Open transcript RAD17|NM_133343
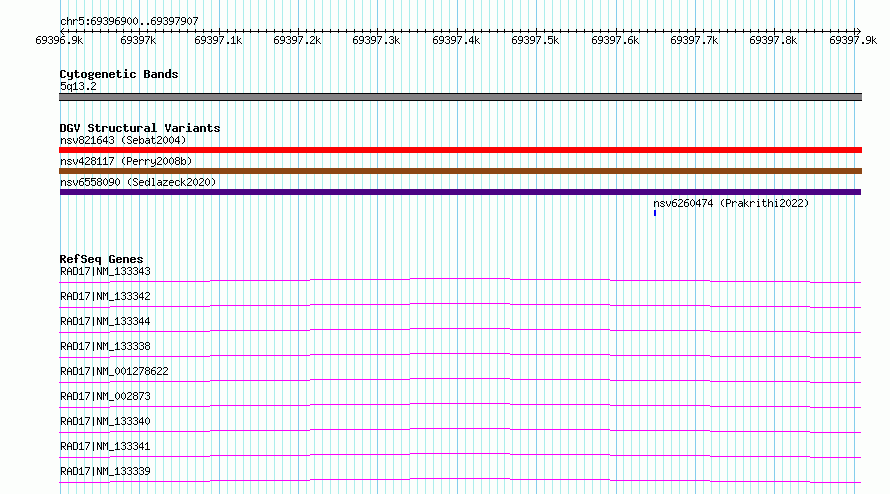890x494 pixels. tap(105, 271)
